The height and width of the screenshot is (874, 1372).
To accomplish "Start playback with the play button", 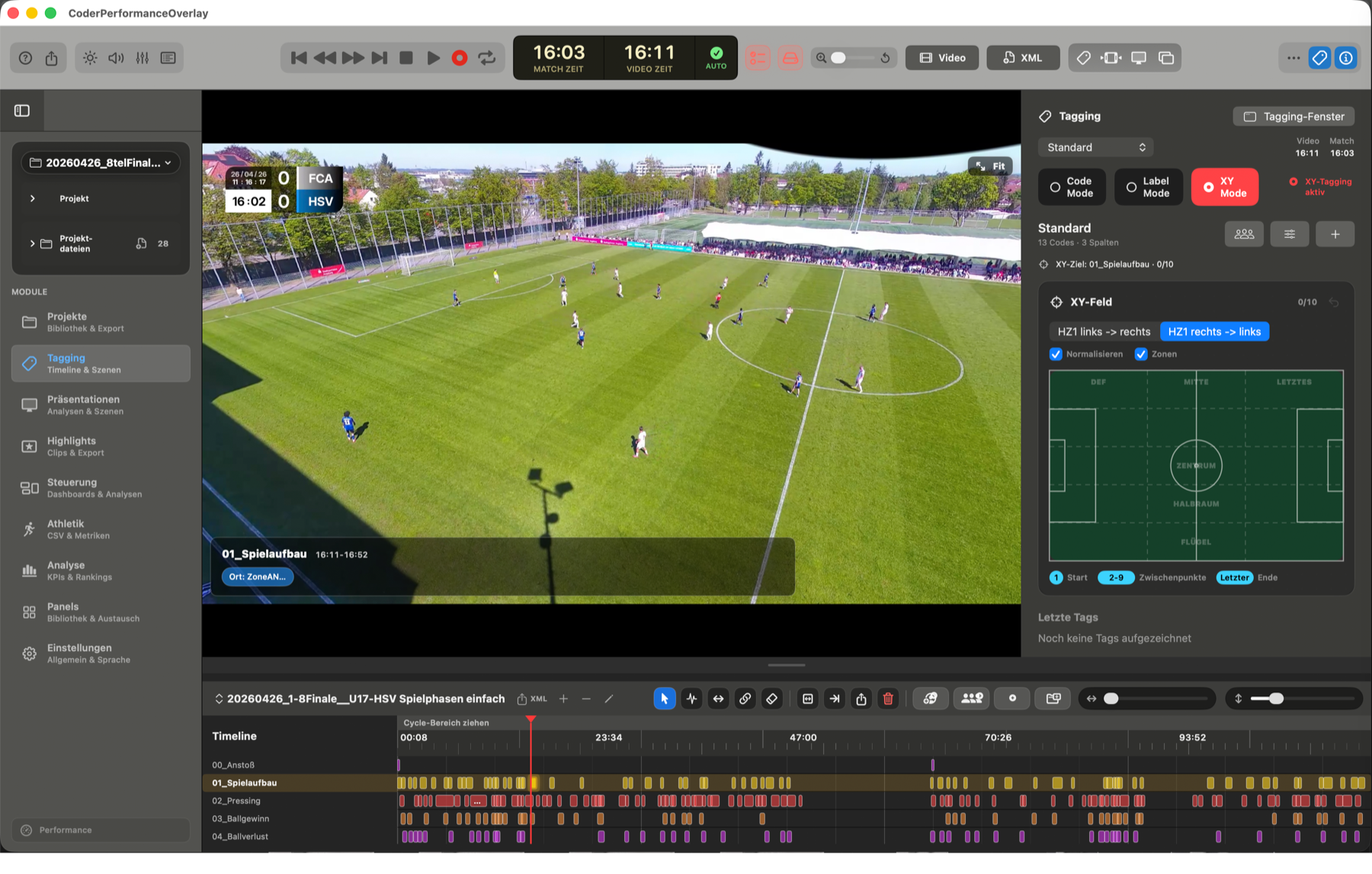I will (x=433, y=58).
